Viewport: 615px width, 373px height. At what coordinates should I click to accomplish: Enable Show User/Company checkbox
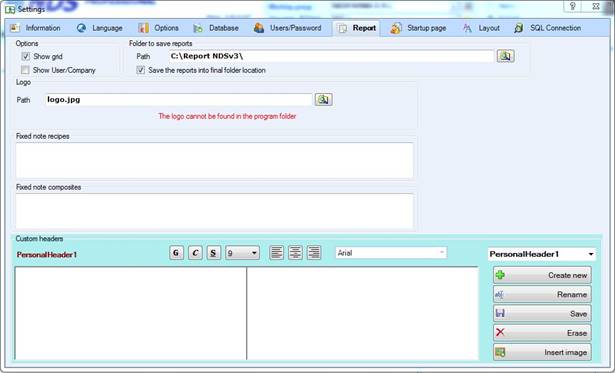(25, 70)
